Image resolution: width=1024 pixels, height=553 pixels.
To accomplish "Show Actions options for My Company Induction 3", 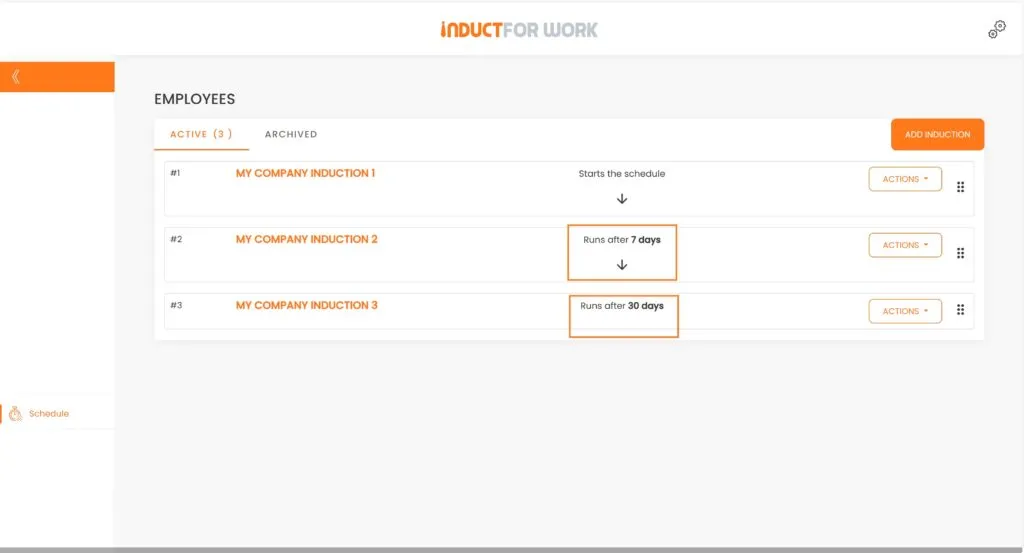I will tap(904, 311).
